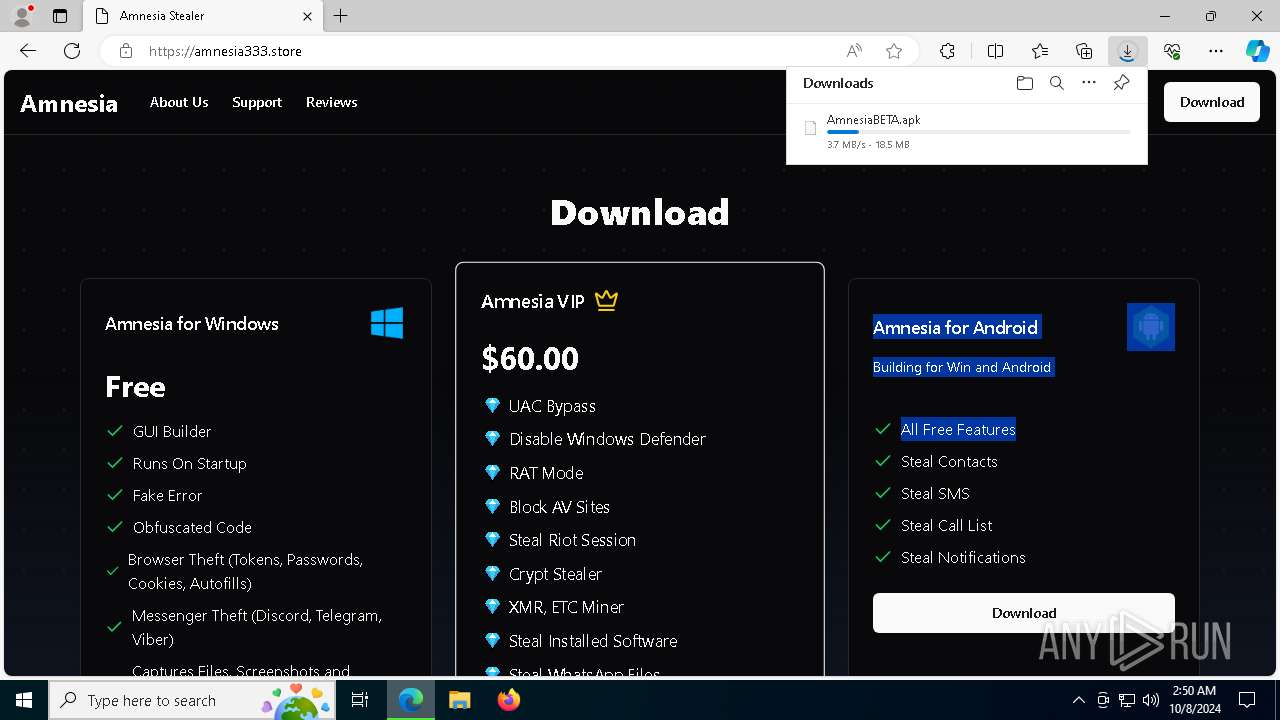Add page to favorites star icon
Viewport: 1280px width, 720px height.
(894, 51)
